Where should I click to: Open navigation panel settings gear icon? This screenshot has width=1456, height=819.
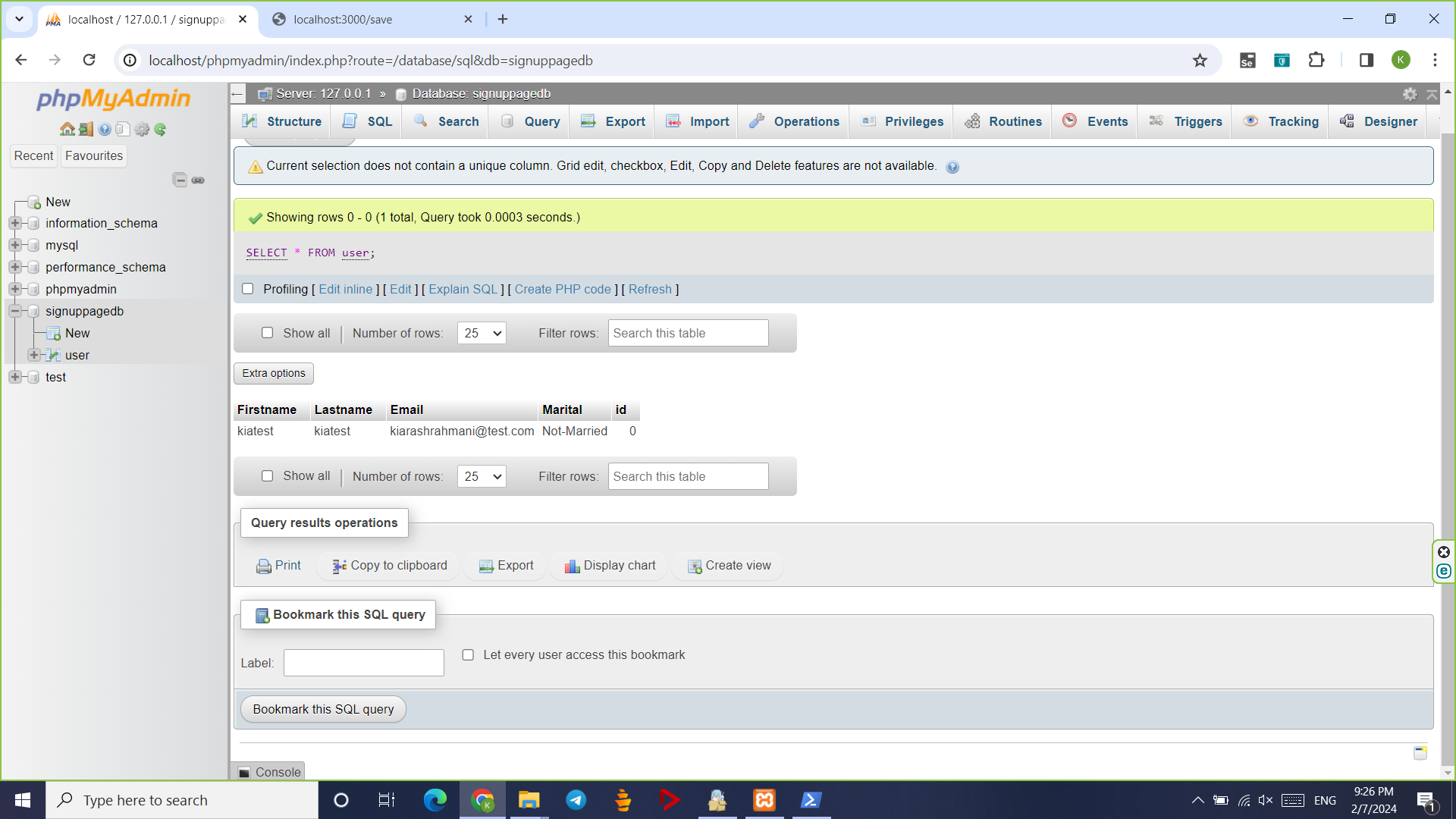(142, 130)
